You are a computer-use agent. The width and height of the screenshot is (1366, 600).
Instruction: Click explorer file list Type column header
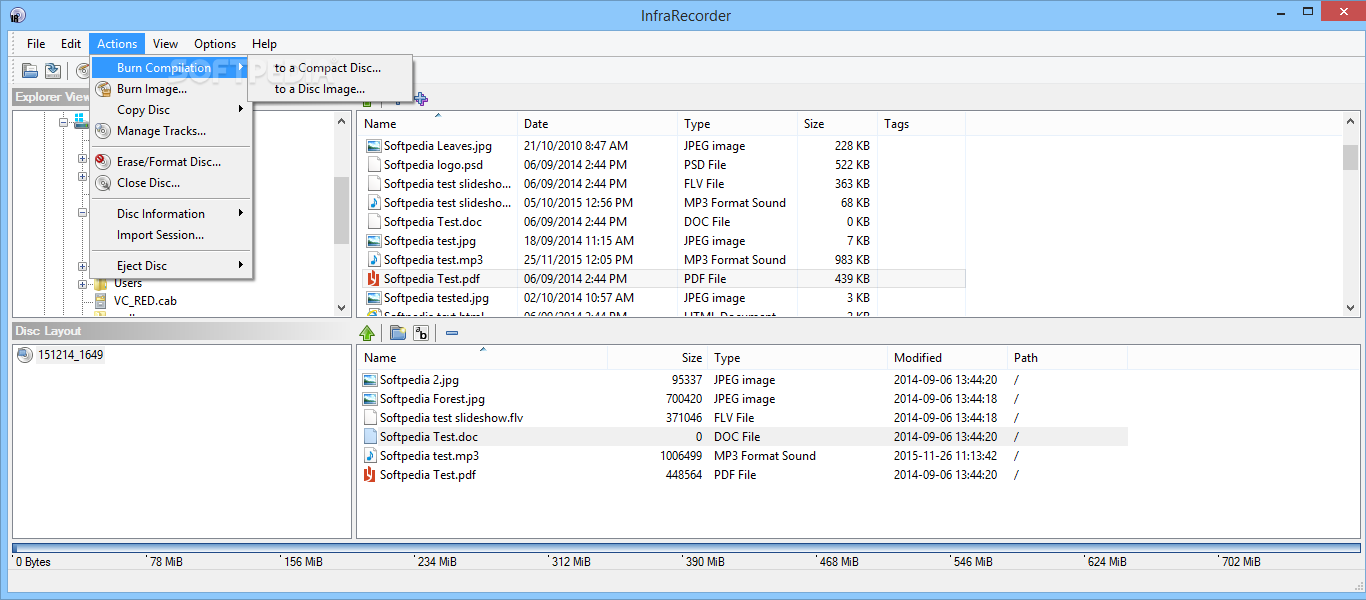coord(737,124)
